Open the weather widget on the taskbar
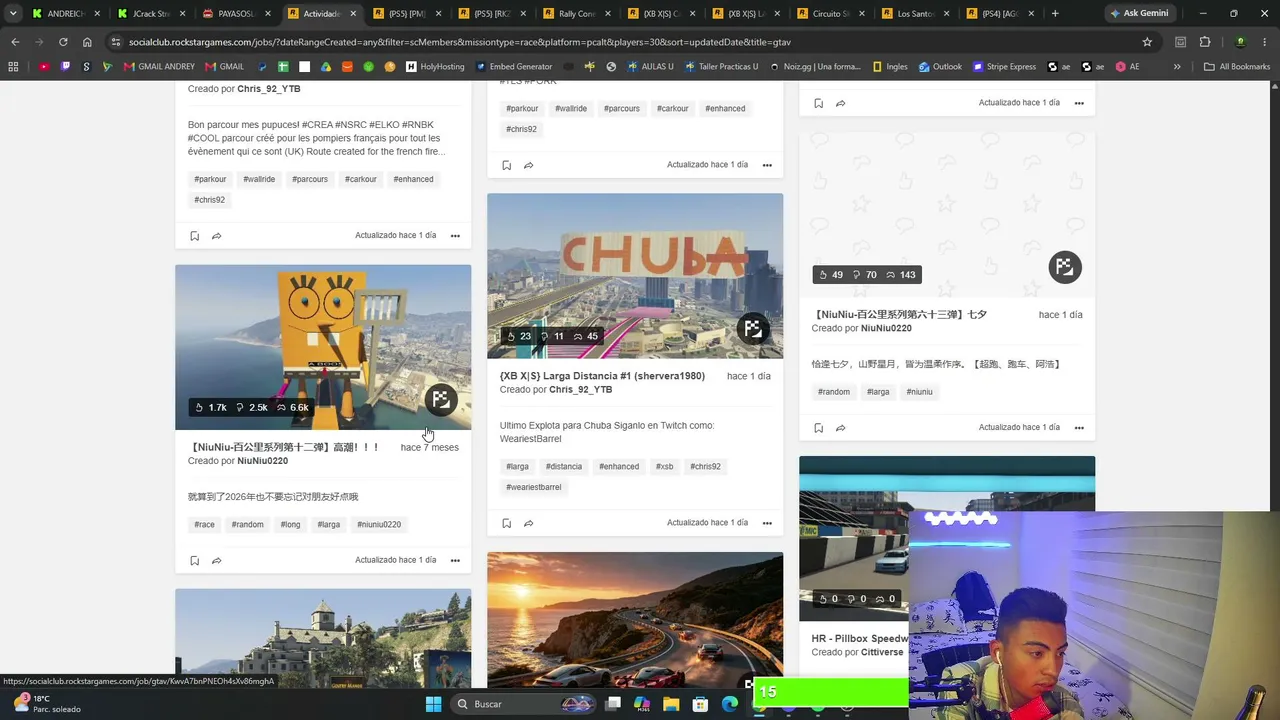 click(45, 704)
